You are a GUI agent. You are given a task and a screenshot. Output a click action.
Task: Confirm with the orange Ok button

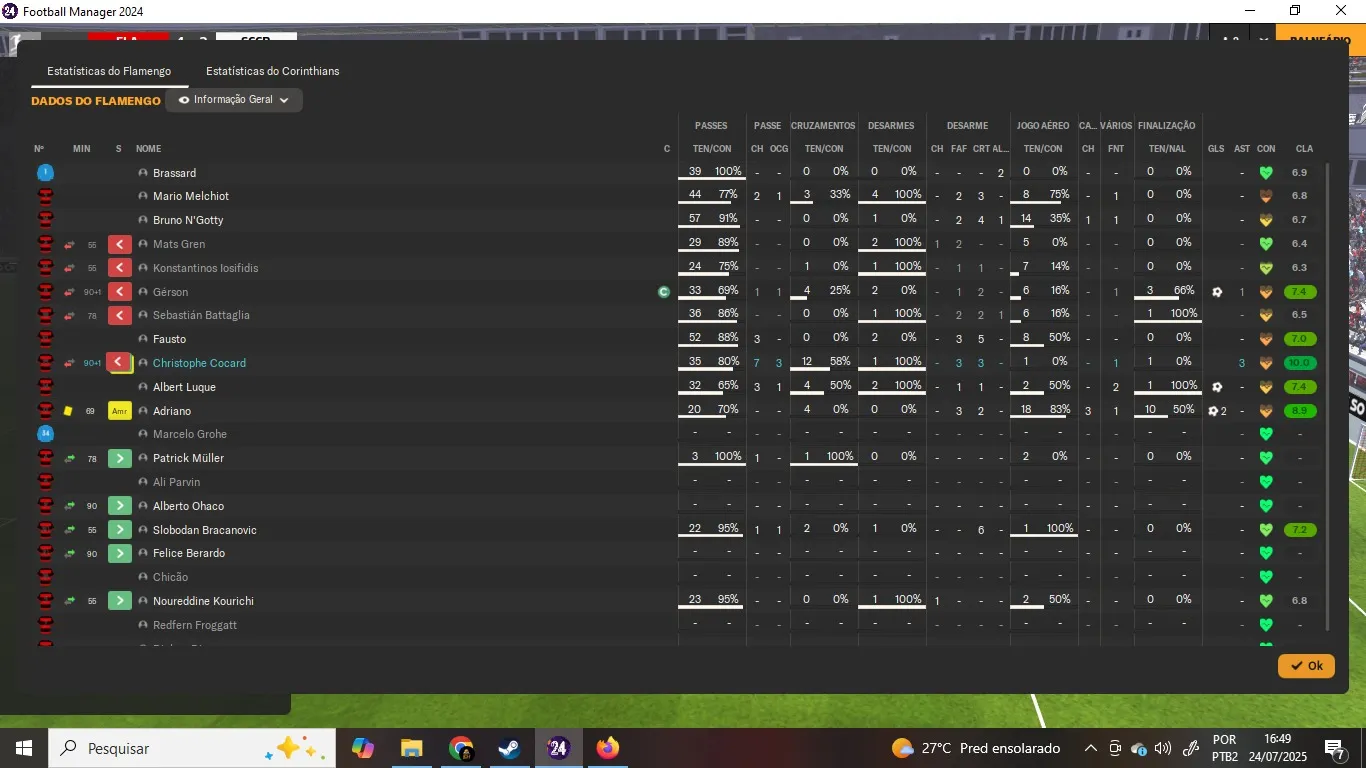click(x=1306, y=666)
